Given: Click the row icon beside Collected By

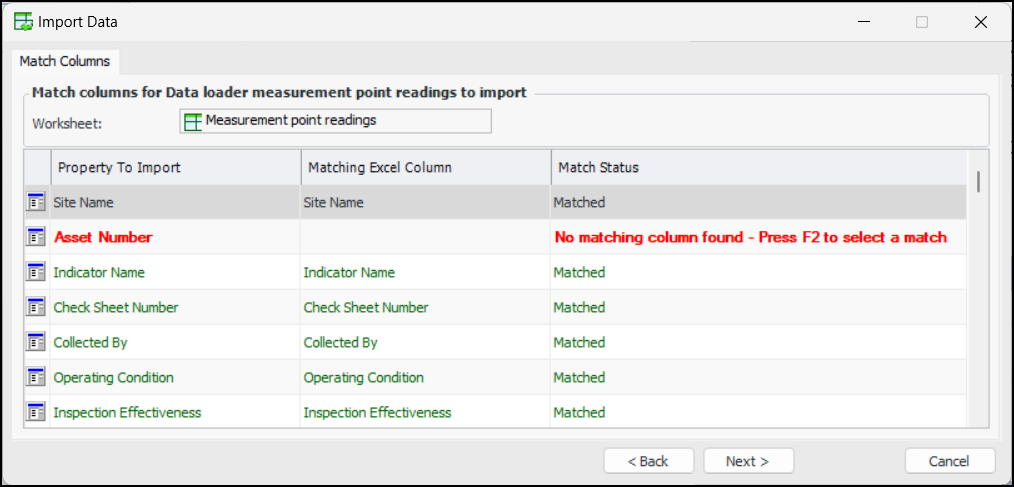Looking at the screenshot, I should pyautogui.click(x=36, y=342).
